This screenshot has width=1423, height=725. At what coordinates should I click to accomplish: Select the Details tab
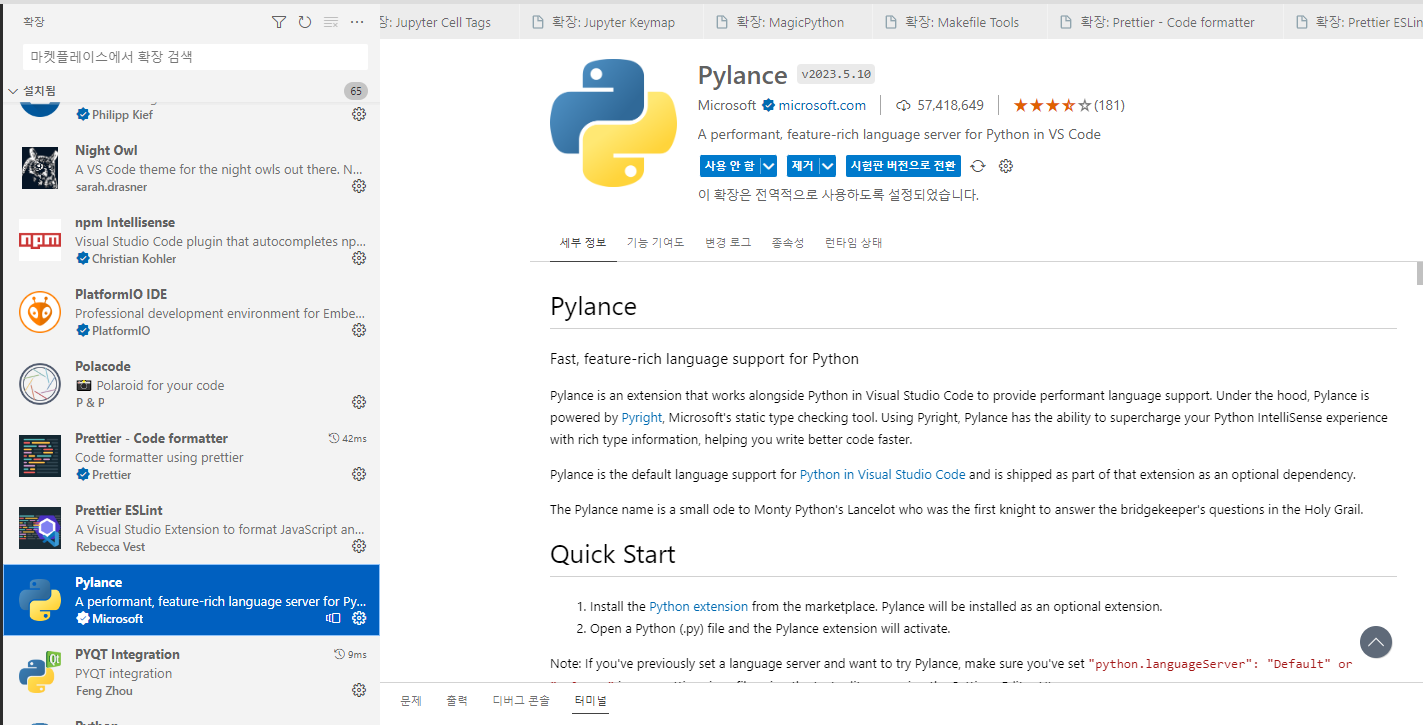(x=583, y=243)
